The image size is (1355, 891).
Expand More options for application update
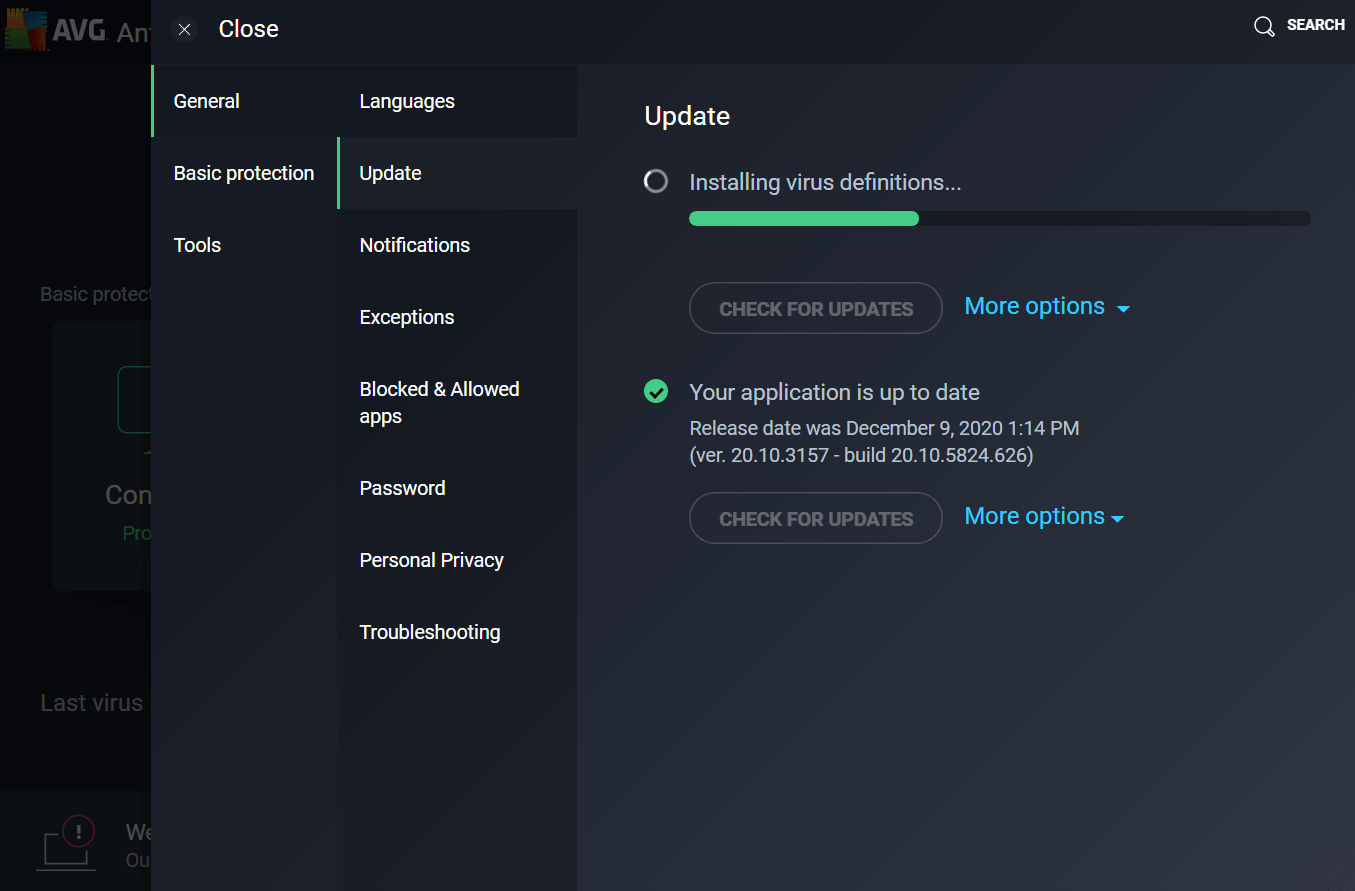click(1043, 516)
